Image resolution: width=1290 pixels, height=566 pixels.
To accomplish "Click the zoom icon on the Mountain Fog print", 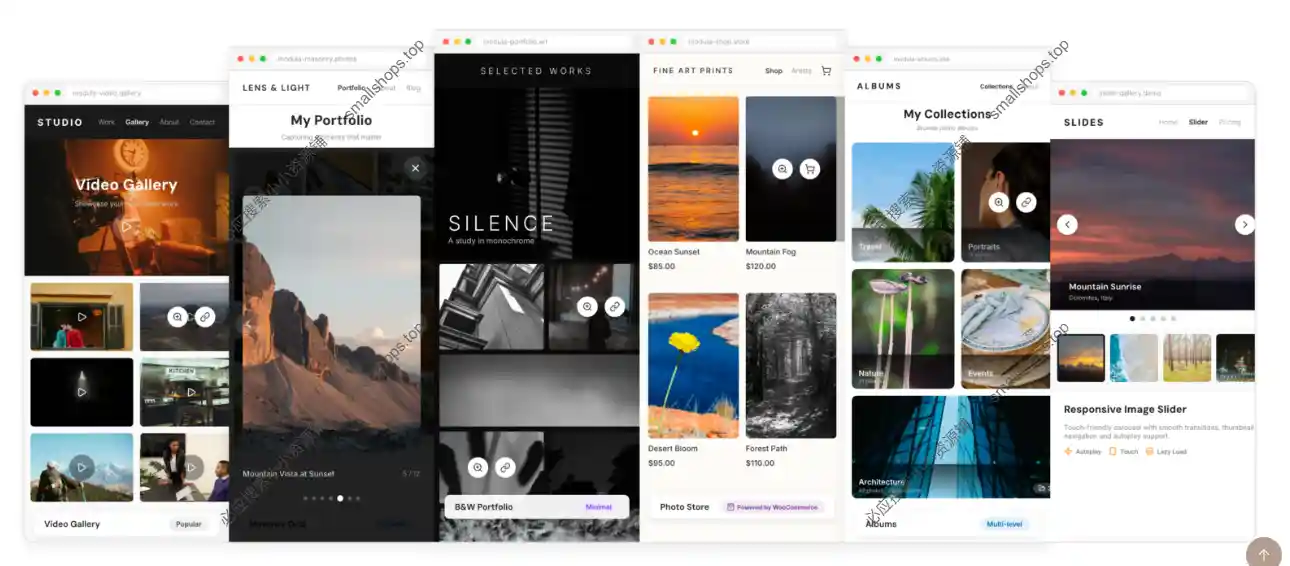I will [782, 169].
